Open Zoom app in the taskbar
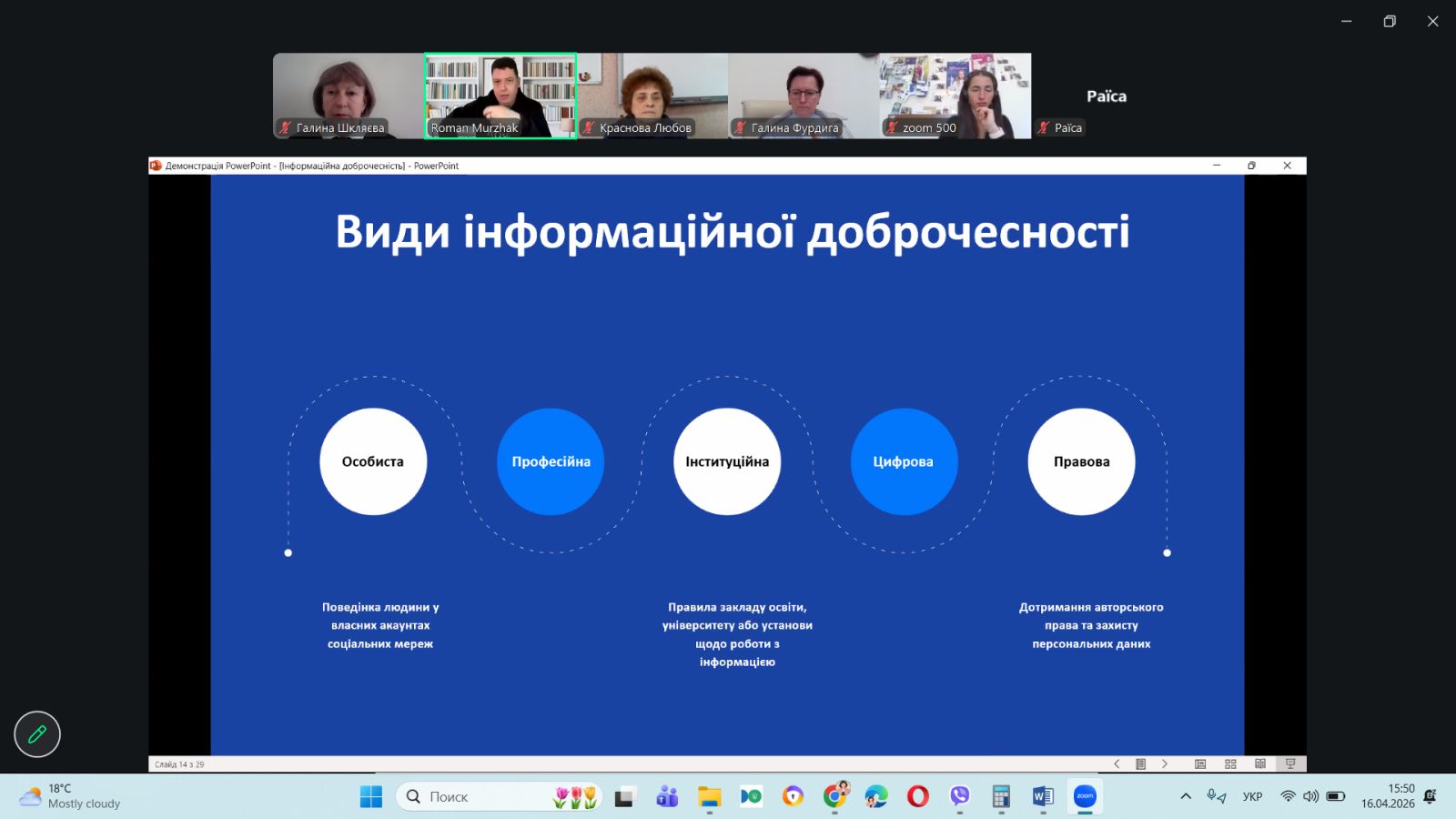This screenshot has width=1456, height=819. pyautogui.click(x=1085, y=797)
